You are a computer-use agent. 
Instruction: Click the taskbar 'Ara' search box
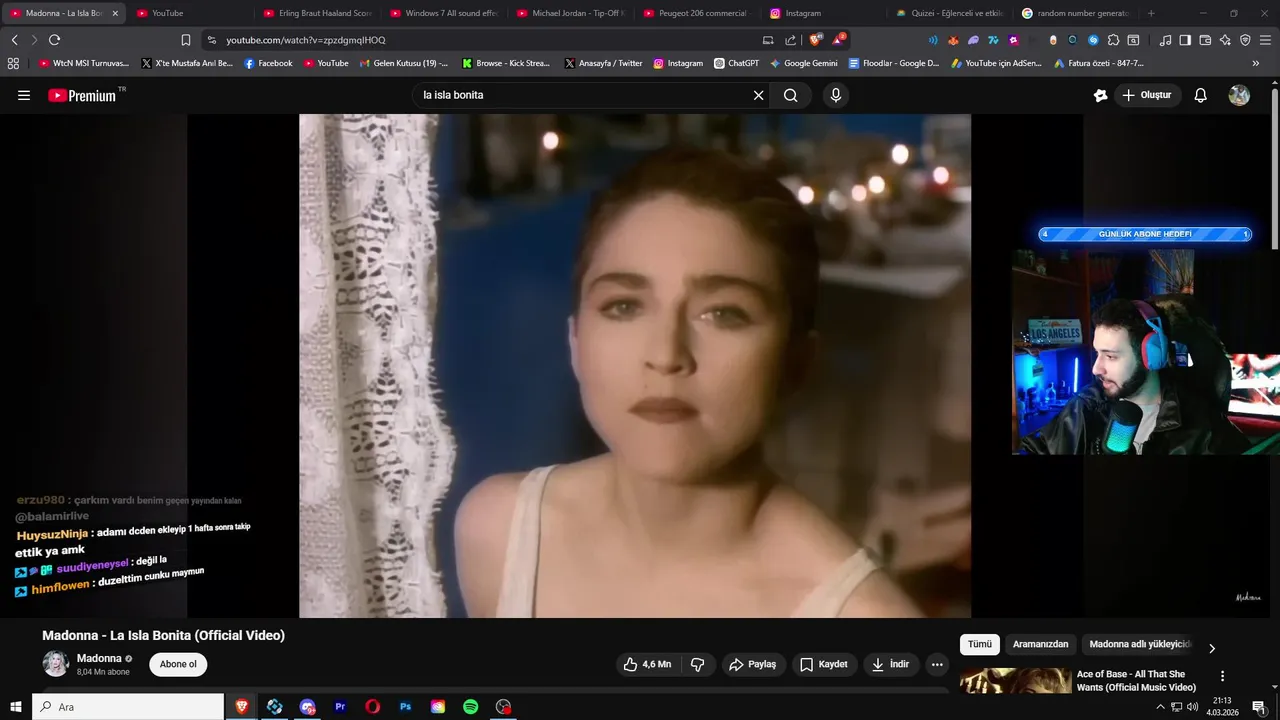coord(128,707)
